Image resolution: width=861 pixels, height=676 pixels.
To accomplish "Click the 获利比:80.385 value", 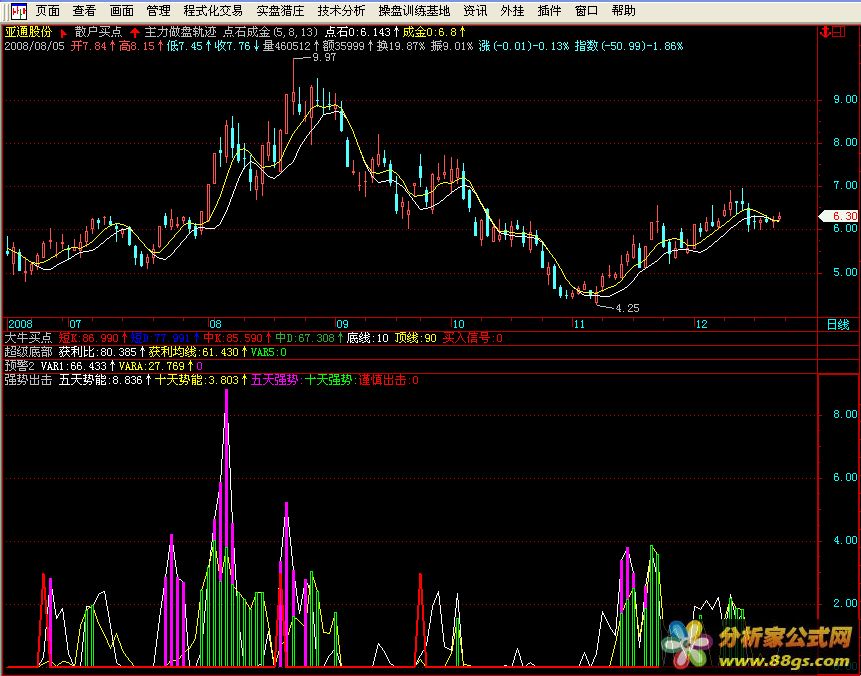I will pos(97,352).
